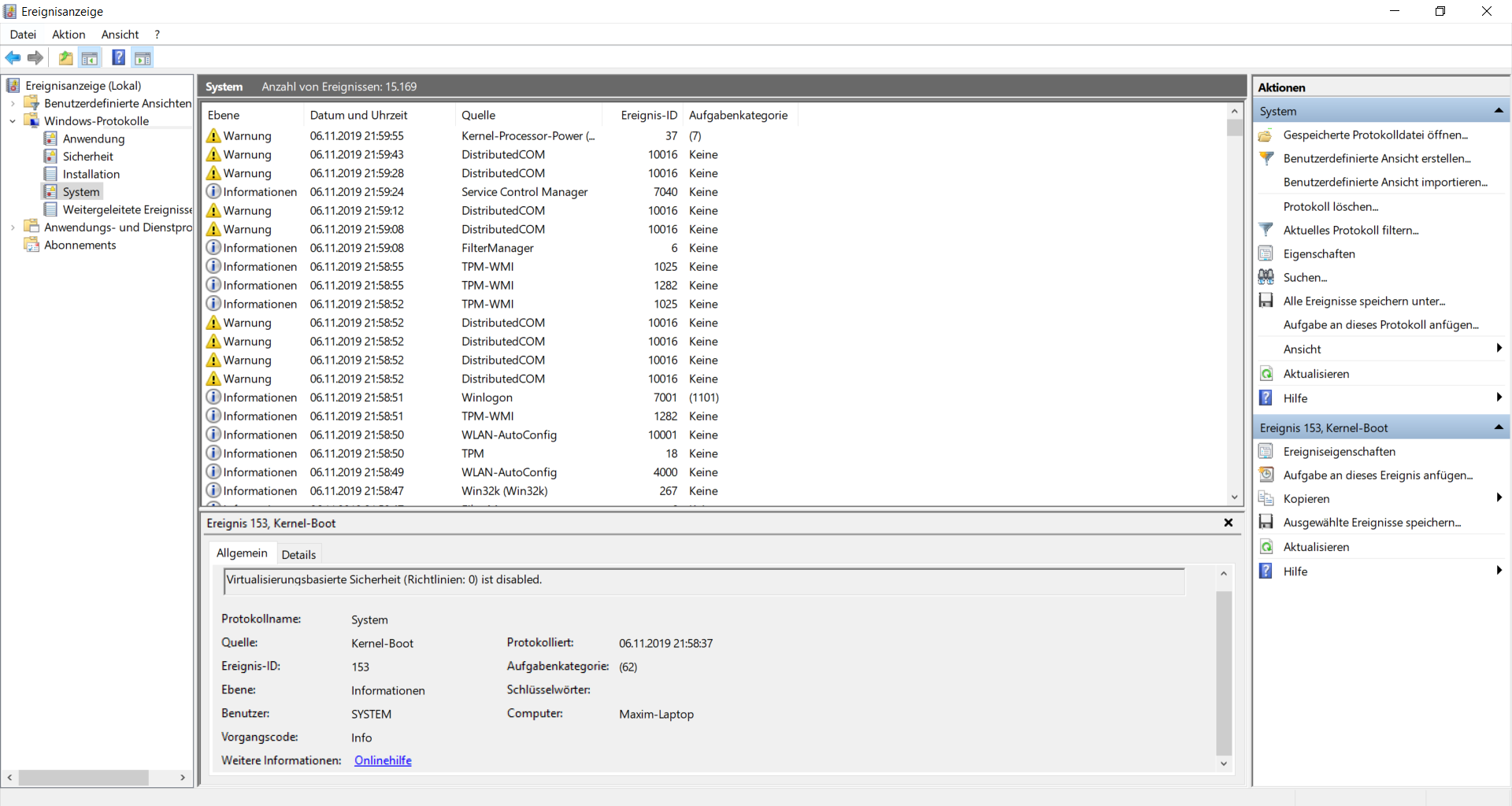Switch to the Allgemein tab
This screenshot has height=806, width=1512.
coord(242,553)
